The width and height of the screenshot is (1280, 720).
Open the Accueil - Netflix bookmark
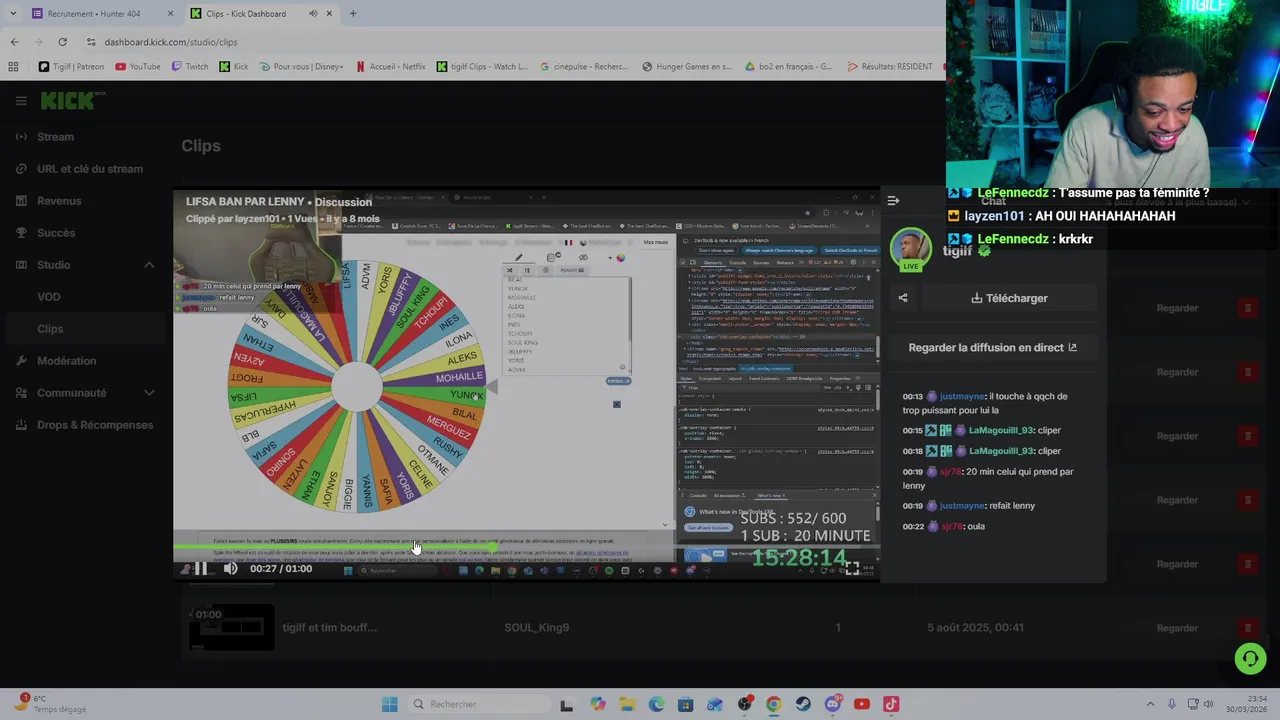390,66
